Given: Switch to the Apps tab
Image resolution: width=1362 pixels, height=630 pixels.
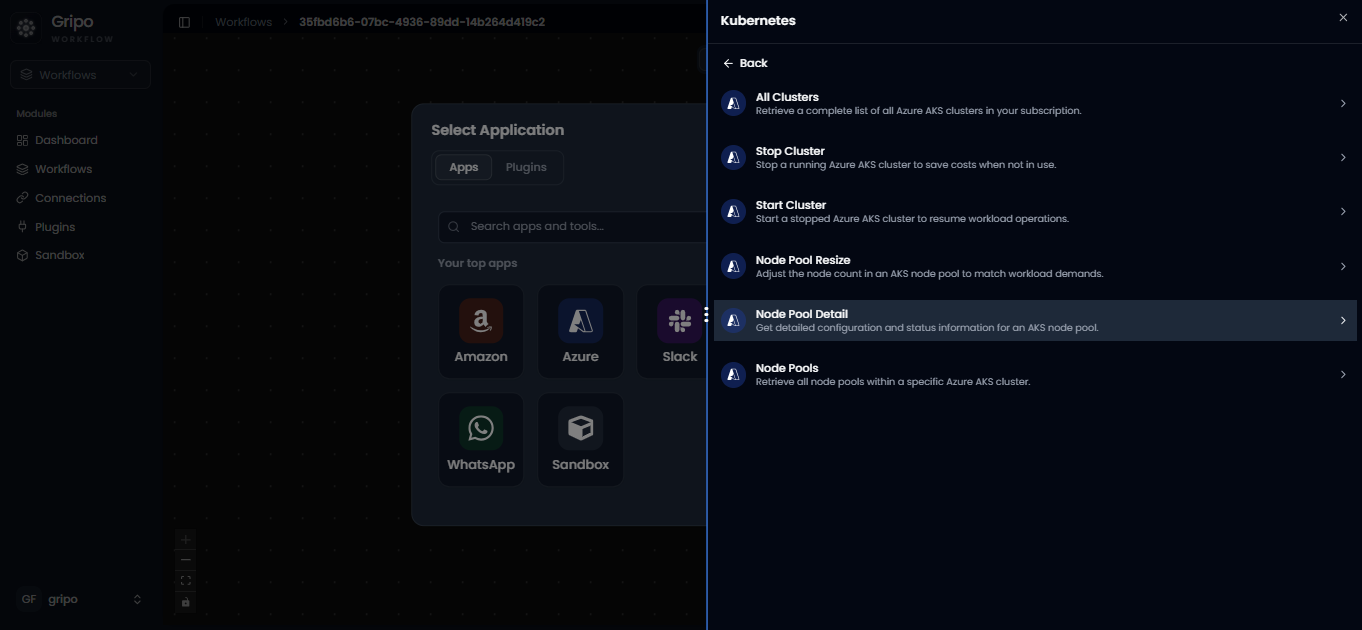Looking at the screenshot, I should 464,167.
